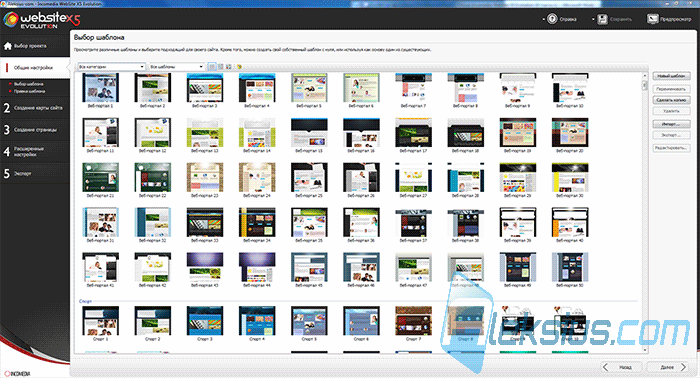
Task: Open sub-item Выбор шаблона
Action: pos(29,84)
